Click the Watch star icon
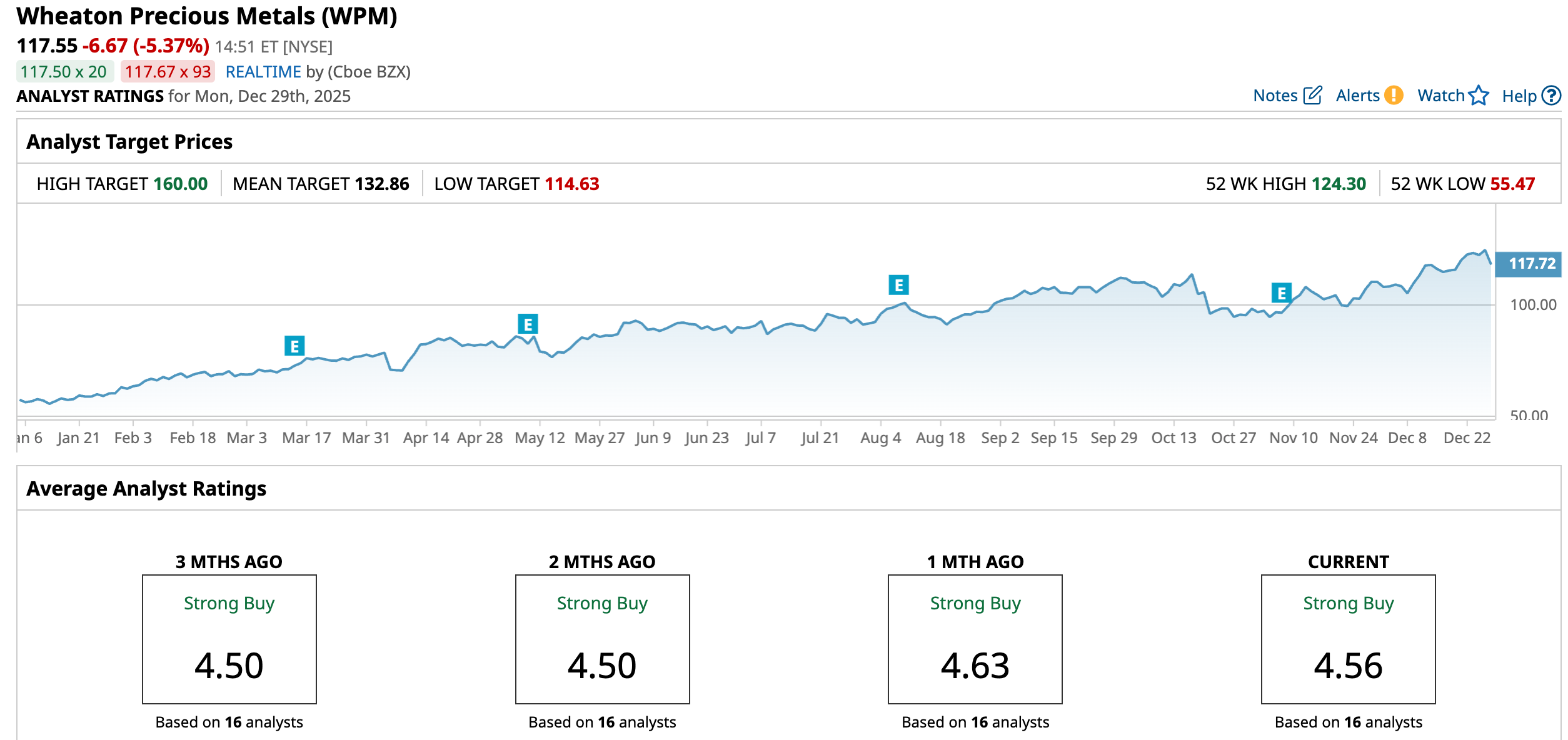This screenshot has height=740, width=1568. 1479,96
